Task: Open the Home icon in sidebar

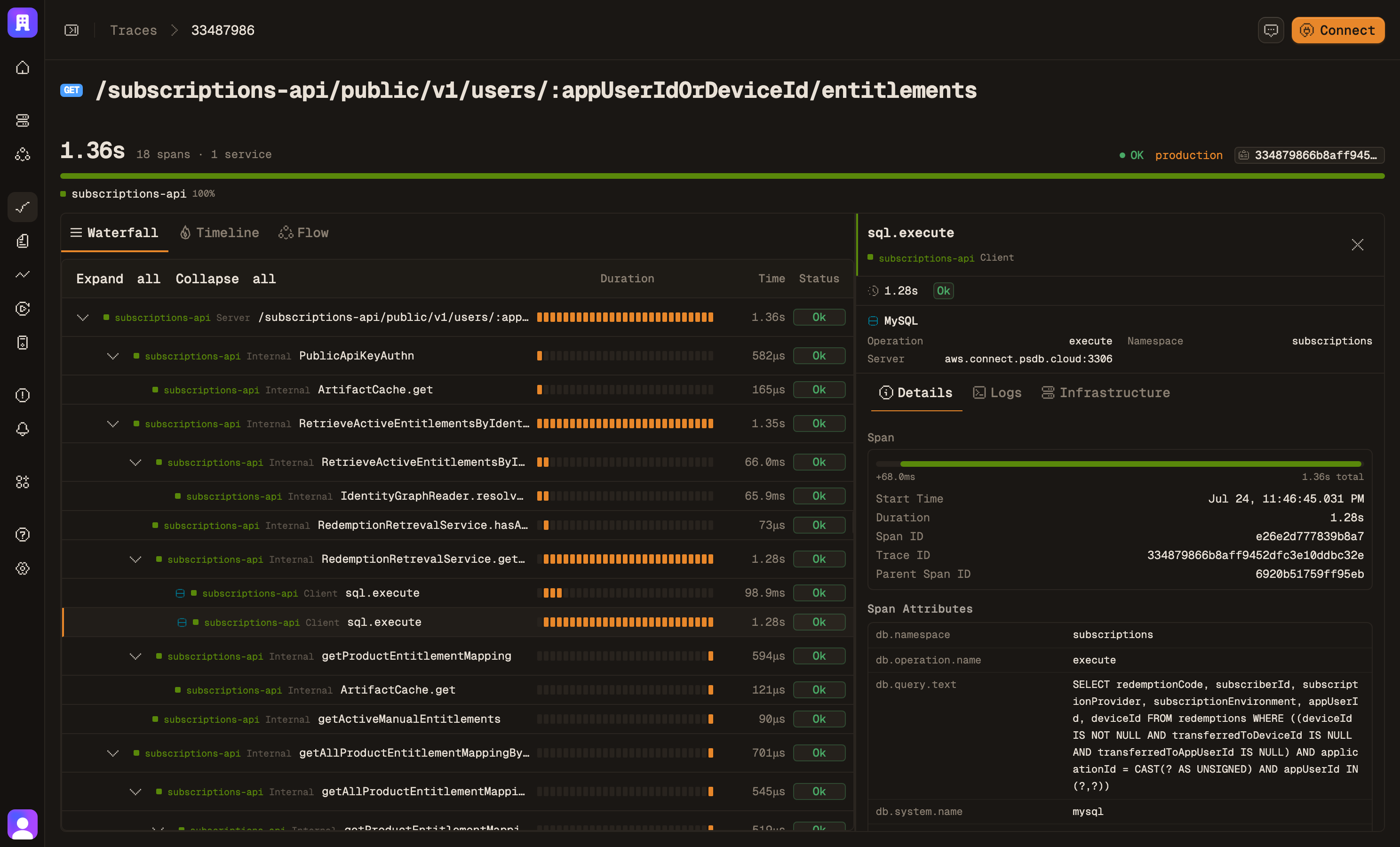Action: pyautogui.click(x=22, y=68)
